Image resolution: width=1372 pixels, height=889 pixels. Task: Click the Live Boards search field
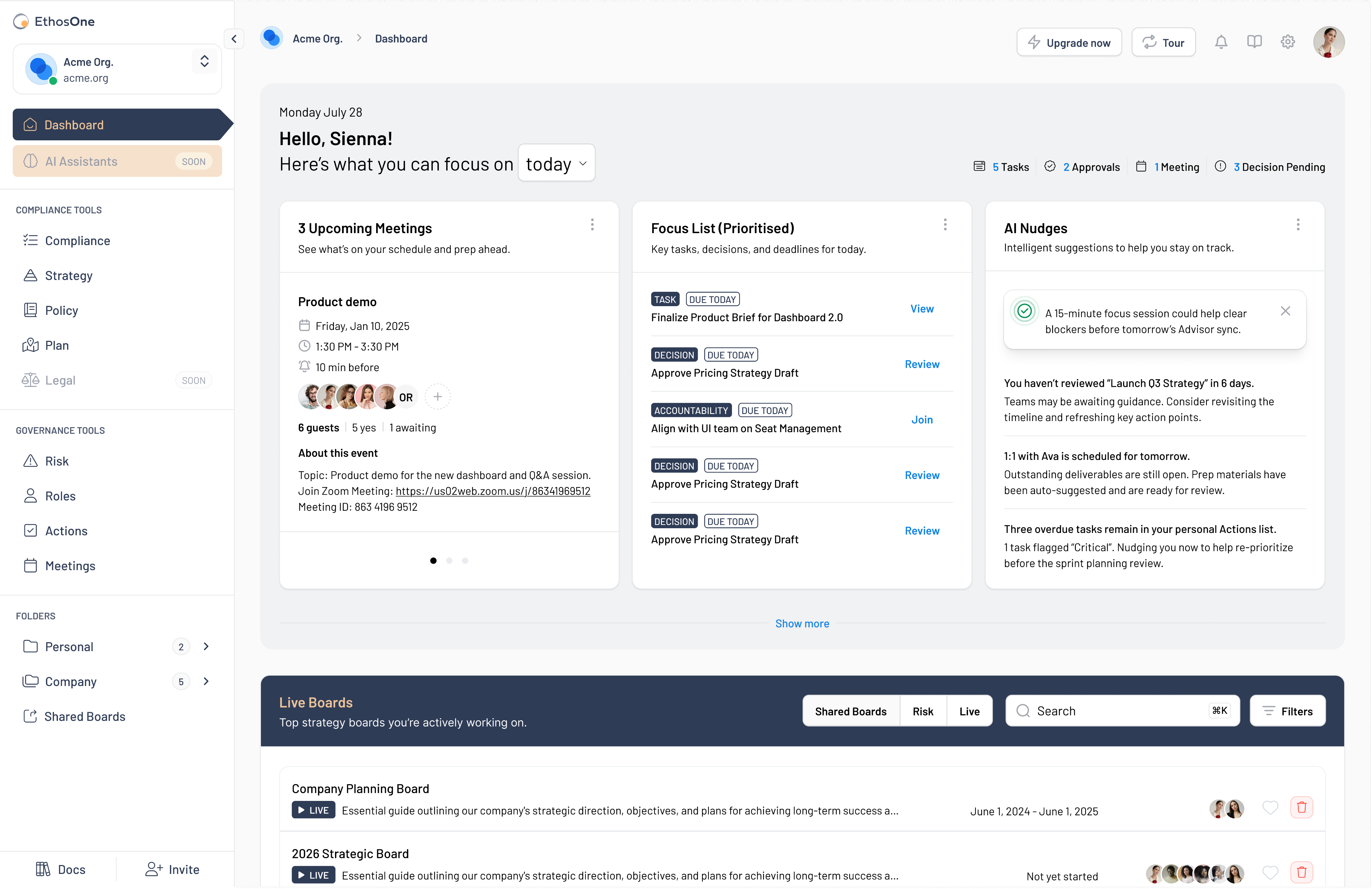tap(1118, 711)
